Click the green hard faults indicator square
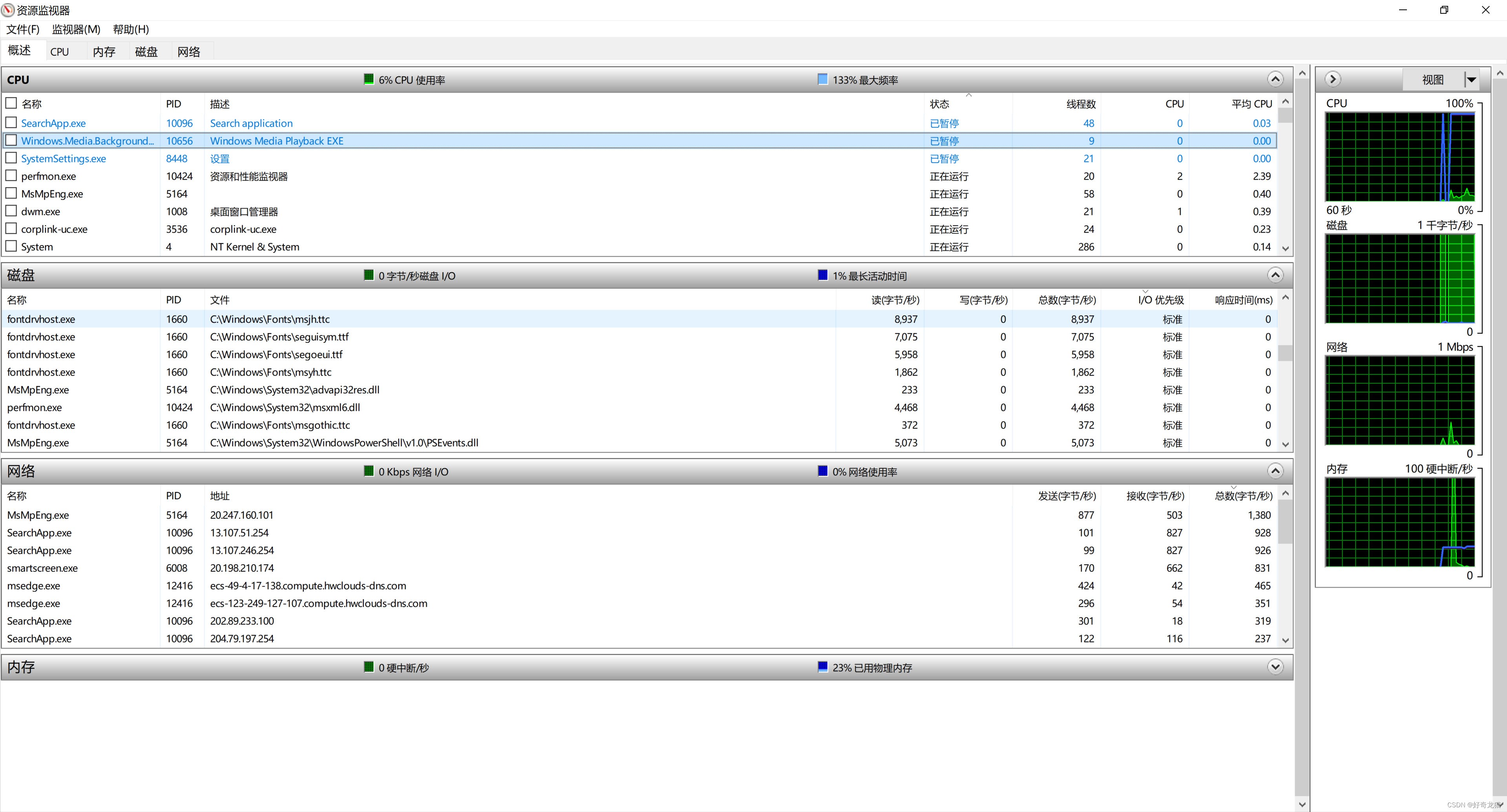Screen dimensions: 1507x812 coord(369,666)
